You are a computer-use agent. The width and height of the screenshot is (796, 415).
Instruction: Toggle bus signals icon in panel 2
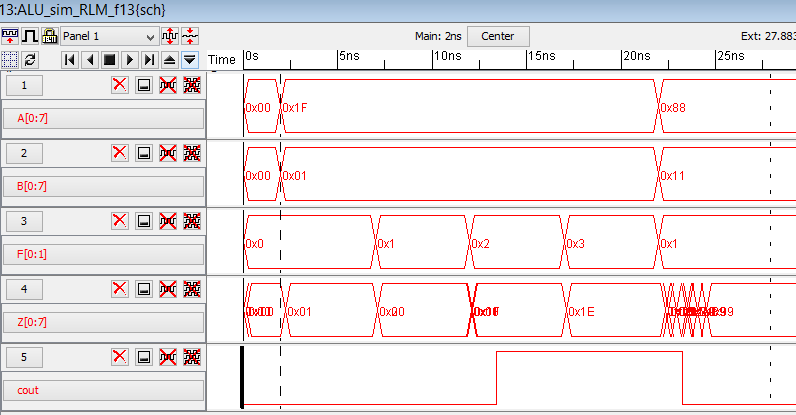192,153
